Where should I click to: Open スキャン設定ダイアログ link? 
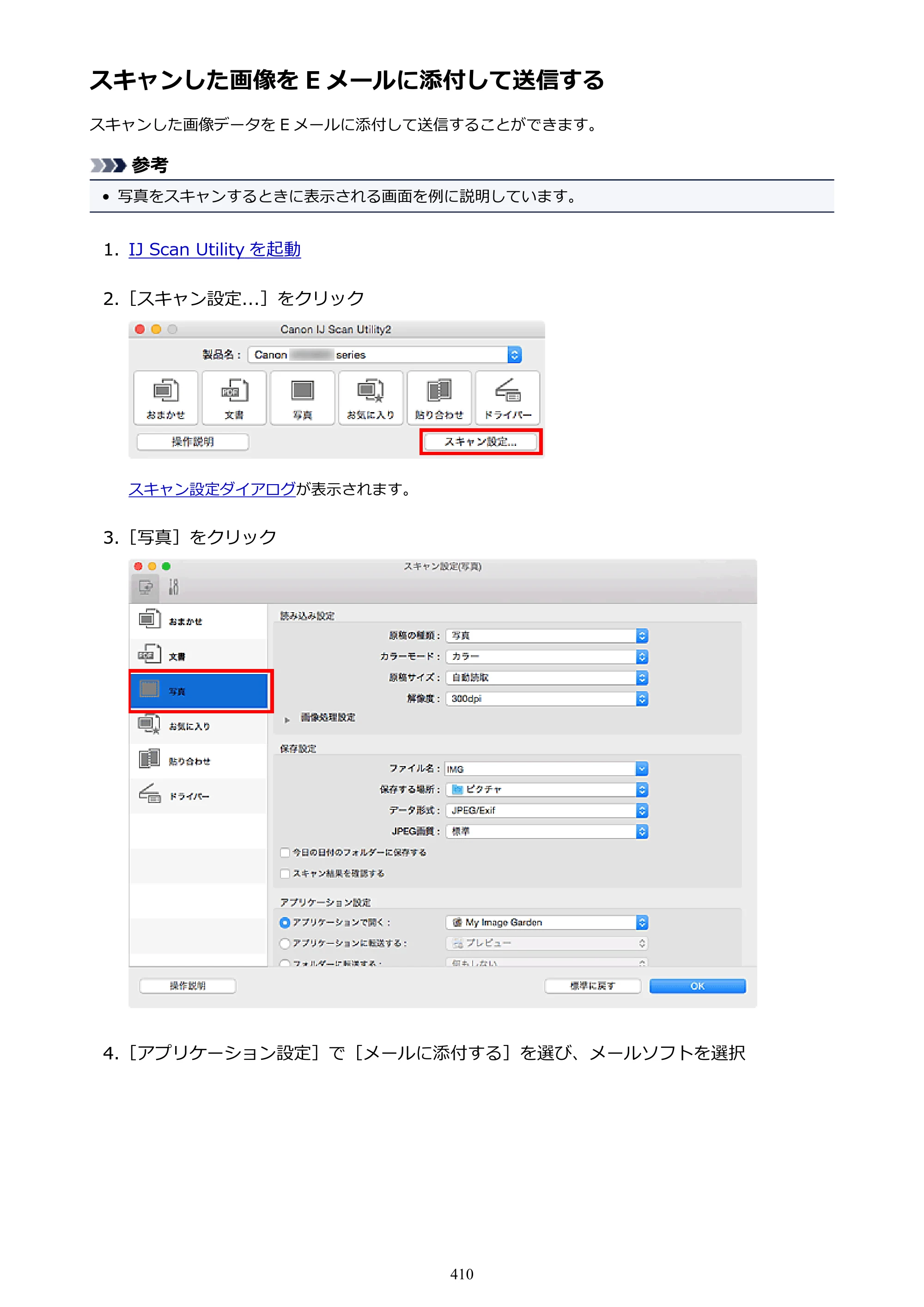coord(213,489)
